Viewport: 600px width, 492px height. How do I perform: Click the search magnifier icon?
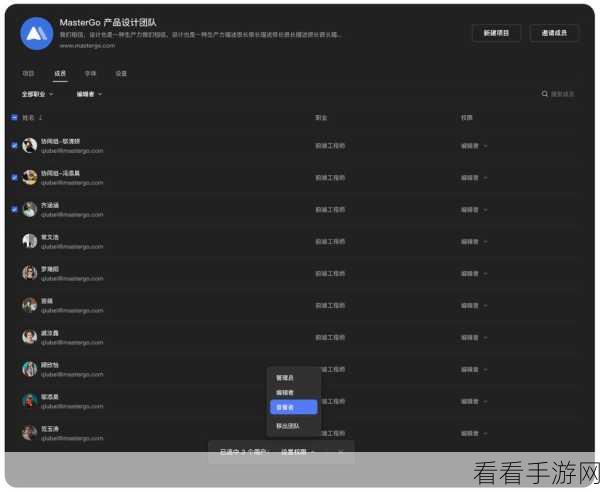click(545, 94)
